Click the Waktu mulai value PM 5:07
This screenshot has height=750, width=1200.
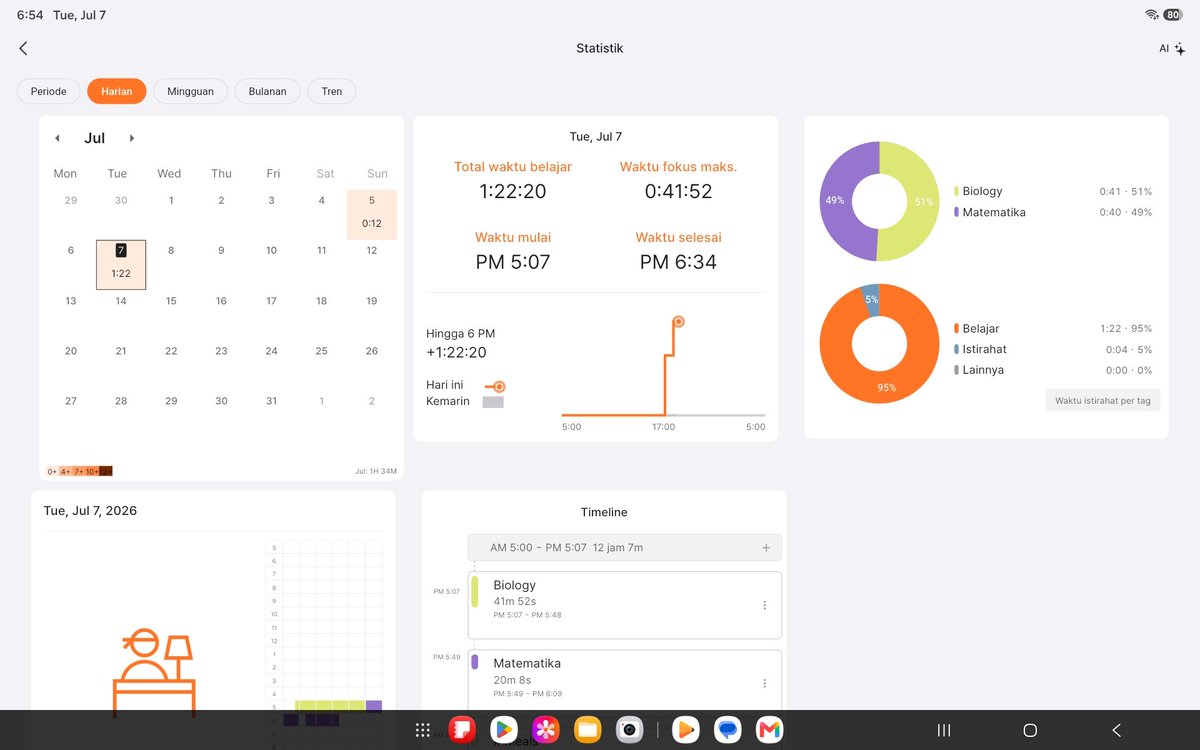coord(513,262)
